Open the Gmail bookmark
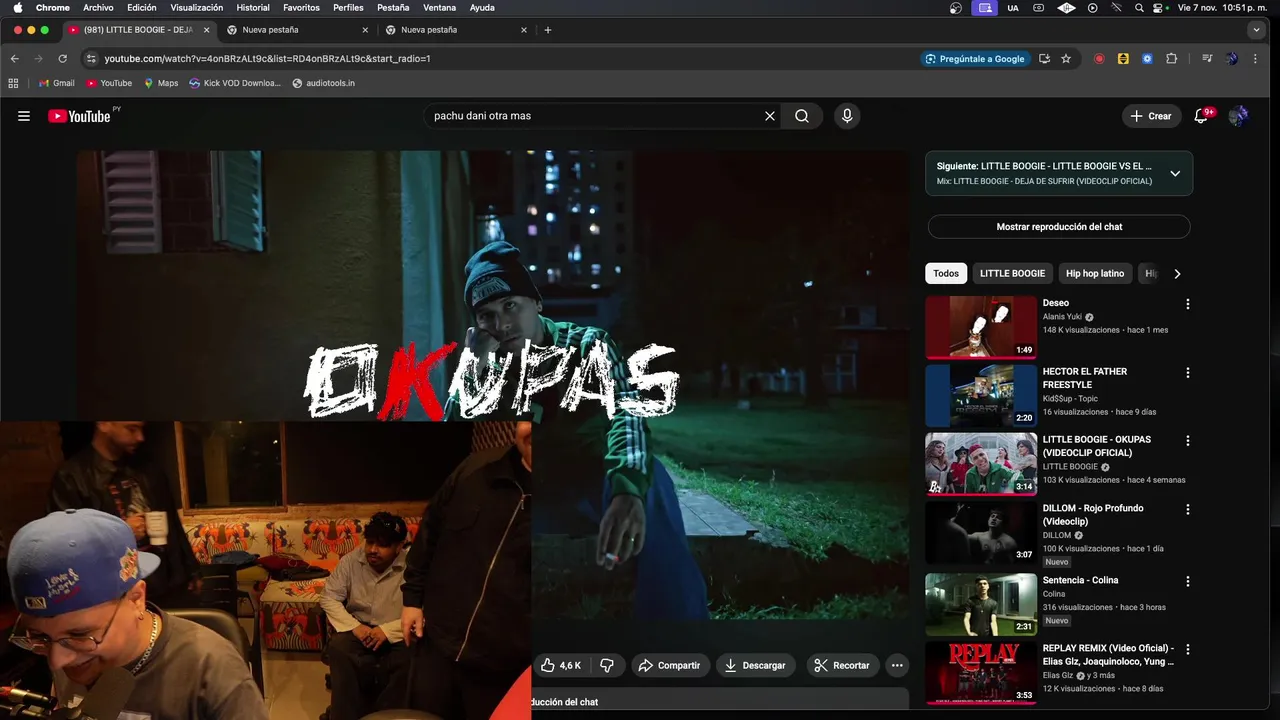The width and height of the screenshot is (1280, 720). pyautogui.click(x=56, y=83)
